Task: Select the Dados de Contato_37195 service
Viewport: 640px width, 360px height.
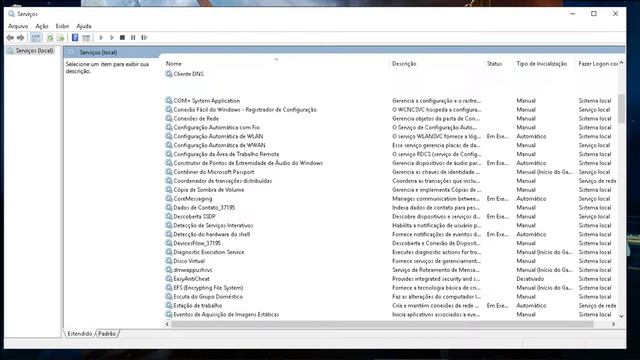Action: click(x=204, y=207)
